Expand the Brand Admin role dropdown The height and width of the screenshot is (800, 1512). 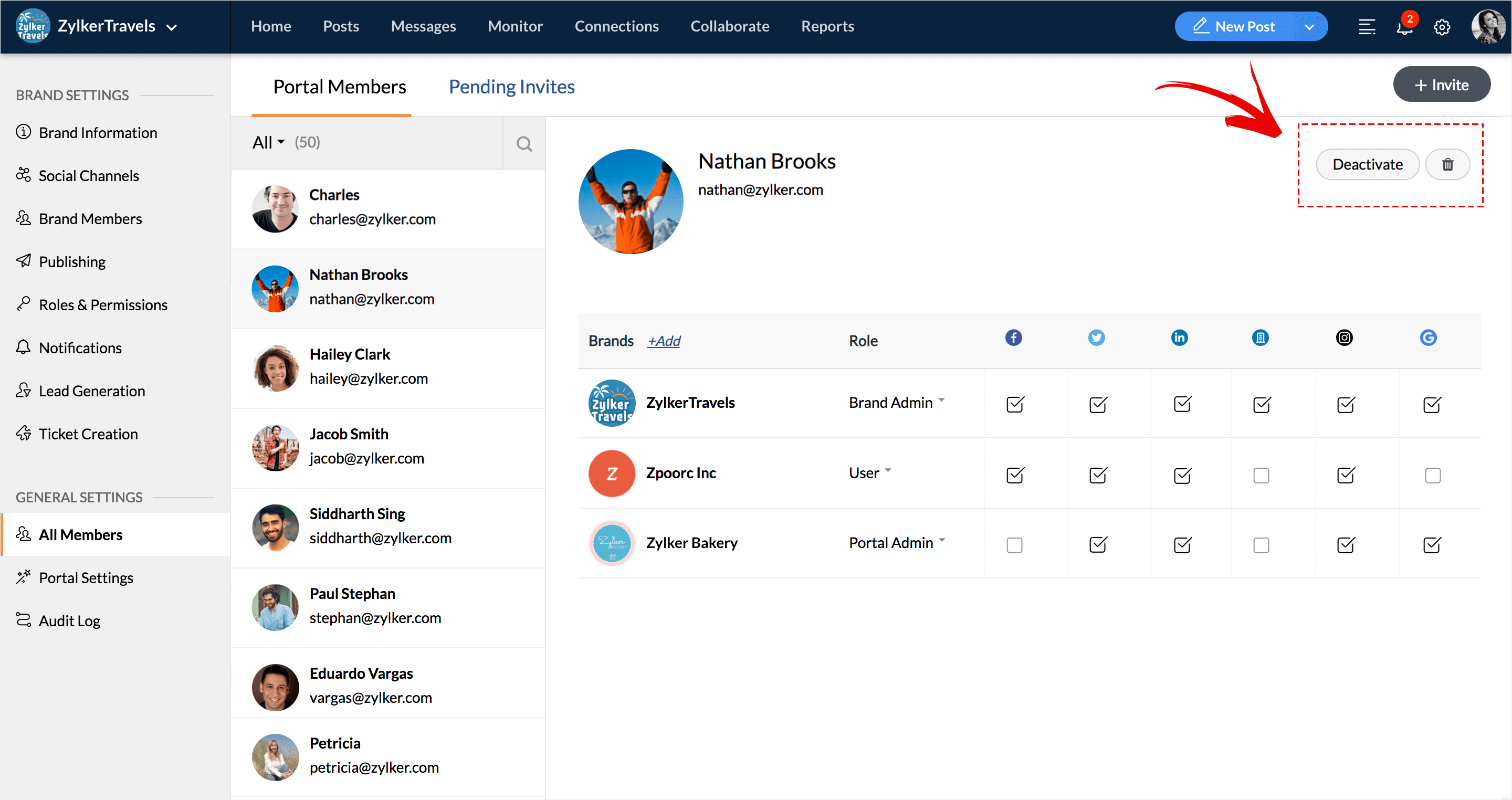(896, 403)
